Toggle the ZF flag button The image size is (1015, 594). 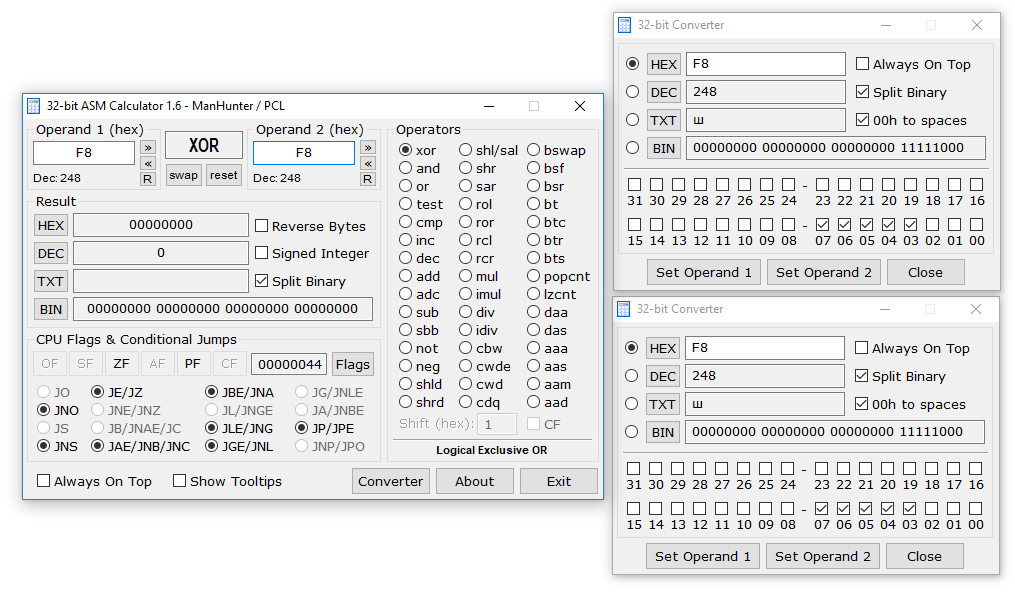[x=121, y=364]
